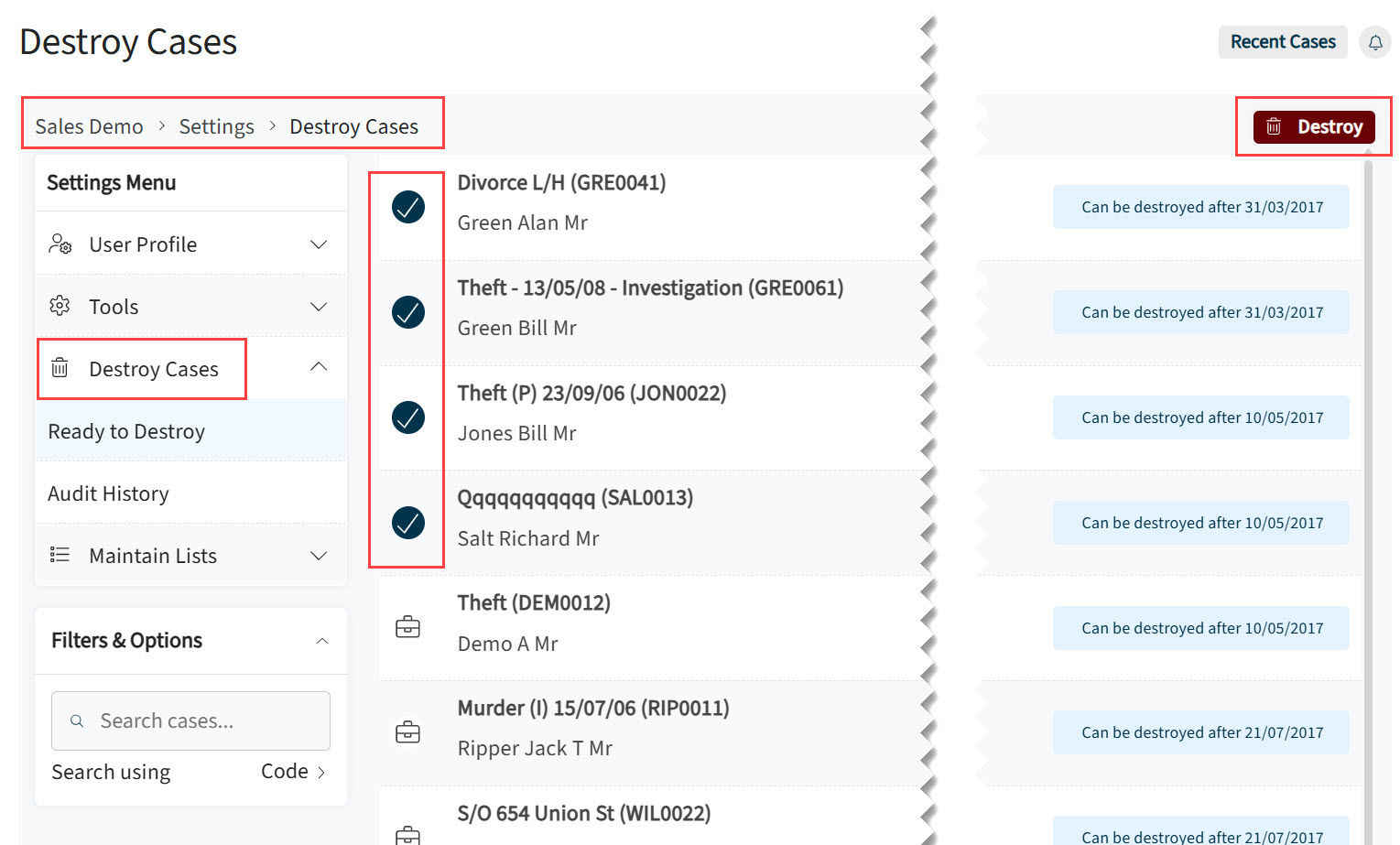Click Qqqqqqqqqqq (SAL0013) title
Image resolution: width=1400 pixels, height=845 pixels.
(575, 498)
